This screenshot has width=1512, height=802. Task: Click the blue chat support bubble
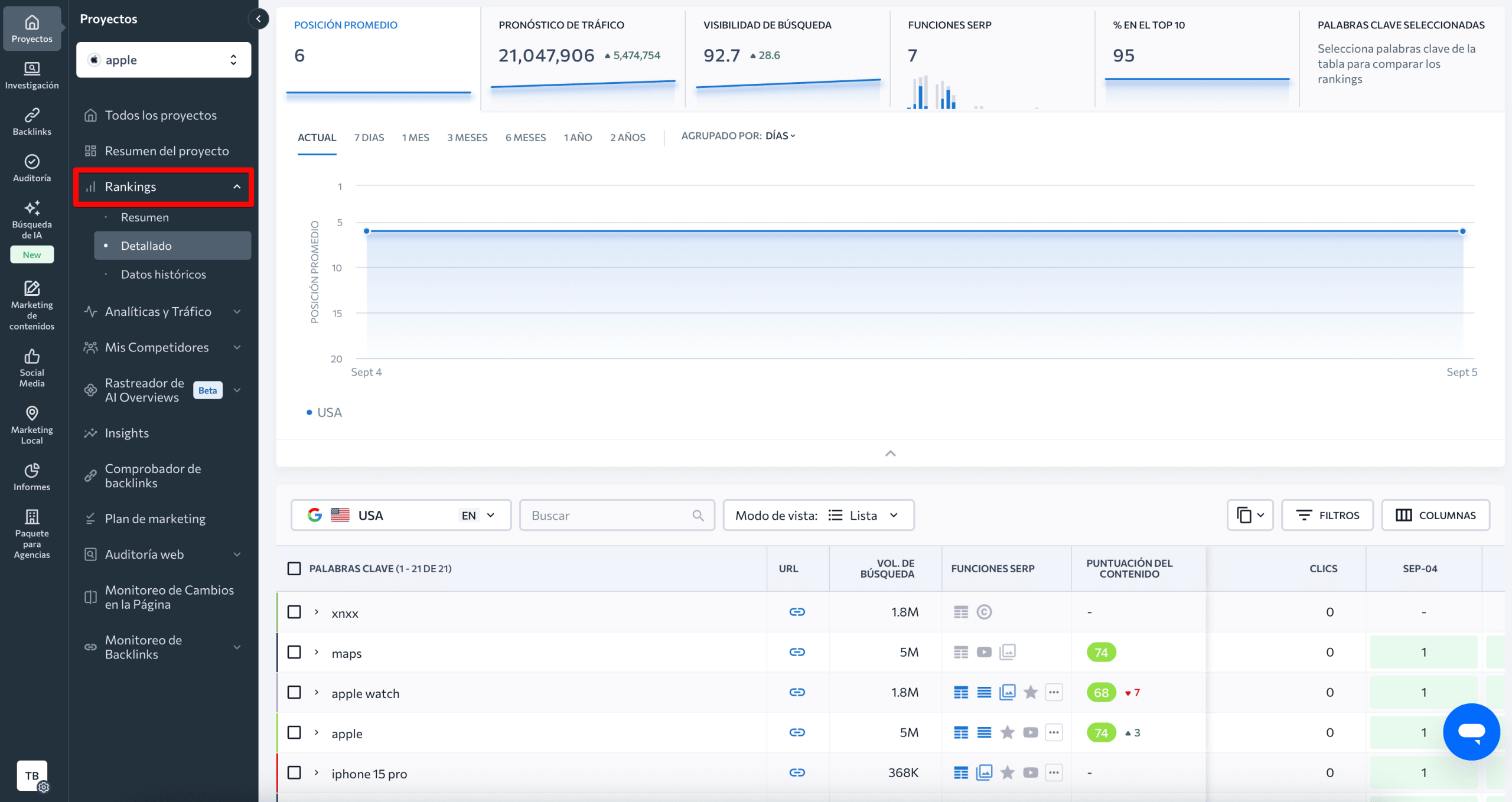pyautogui.click(x=1471, y=731)
